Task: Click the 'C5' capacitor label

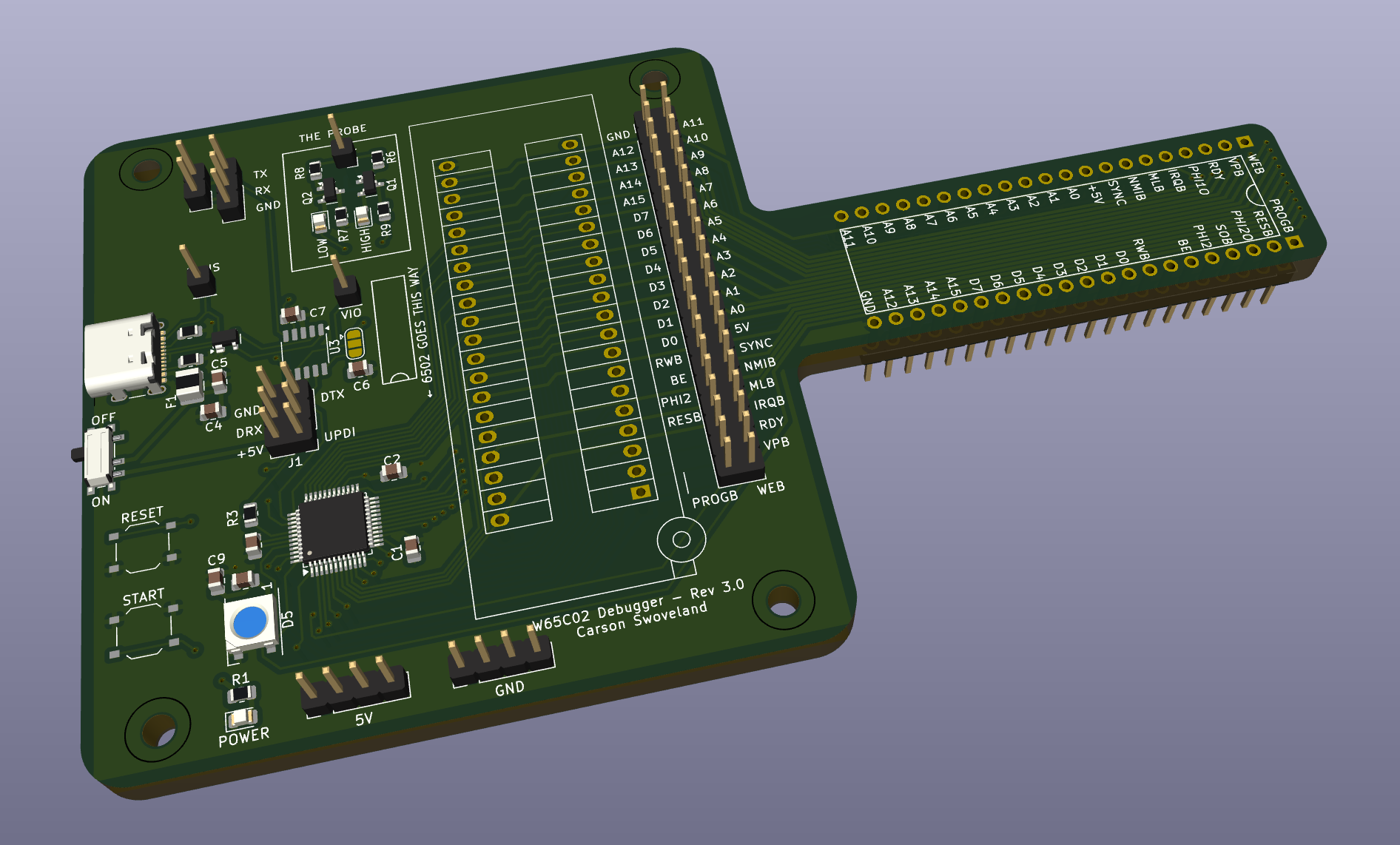Action: click(x=219, y=363)
